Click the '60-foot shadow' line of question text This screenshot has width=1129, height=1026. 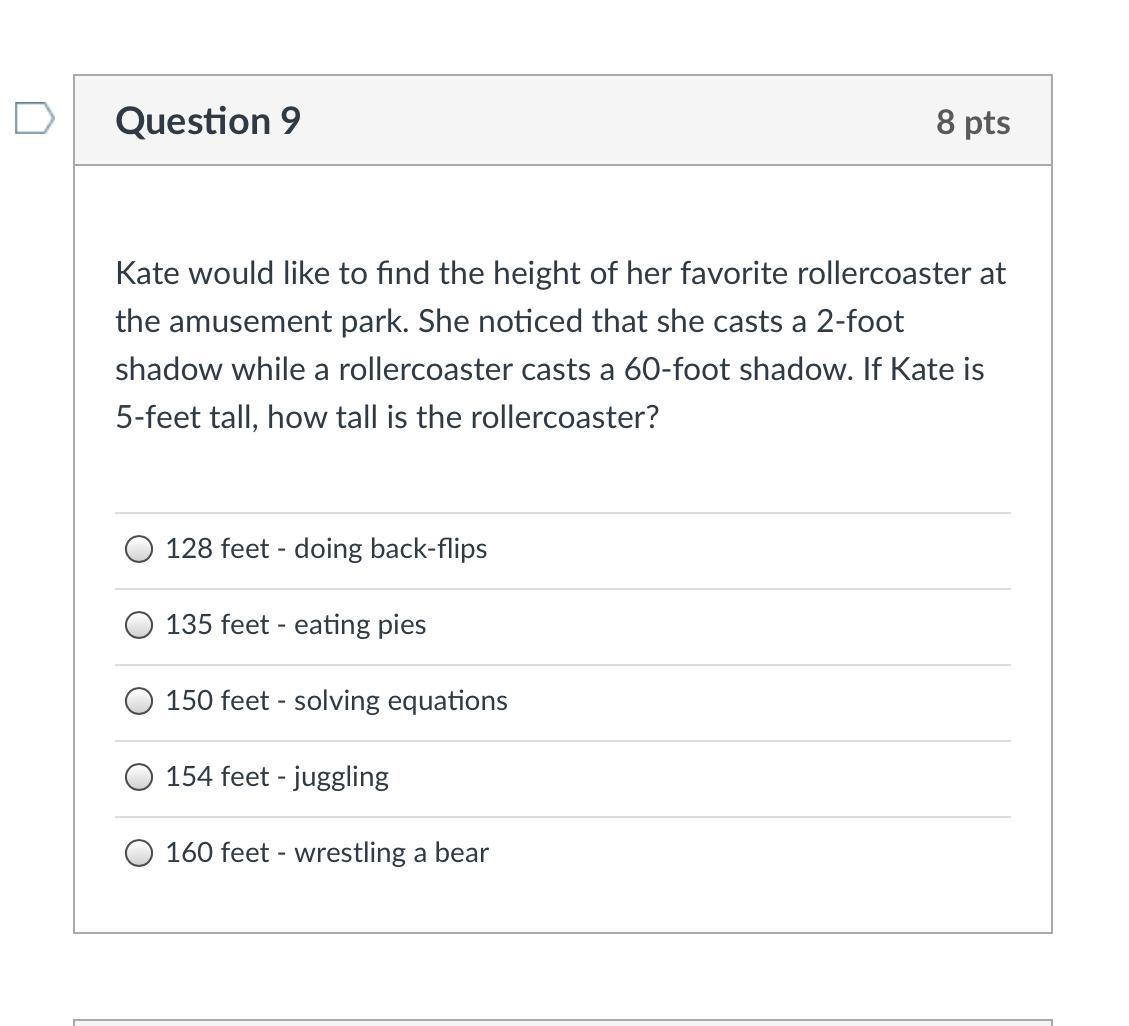549,369
